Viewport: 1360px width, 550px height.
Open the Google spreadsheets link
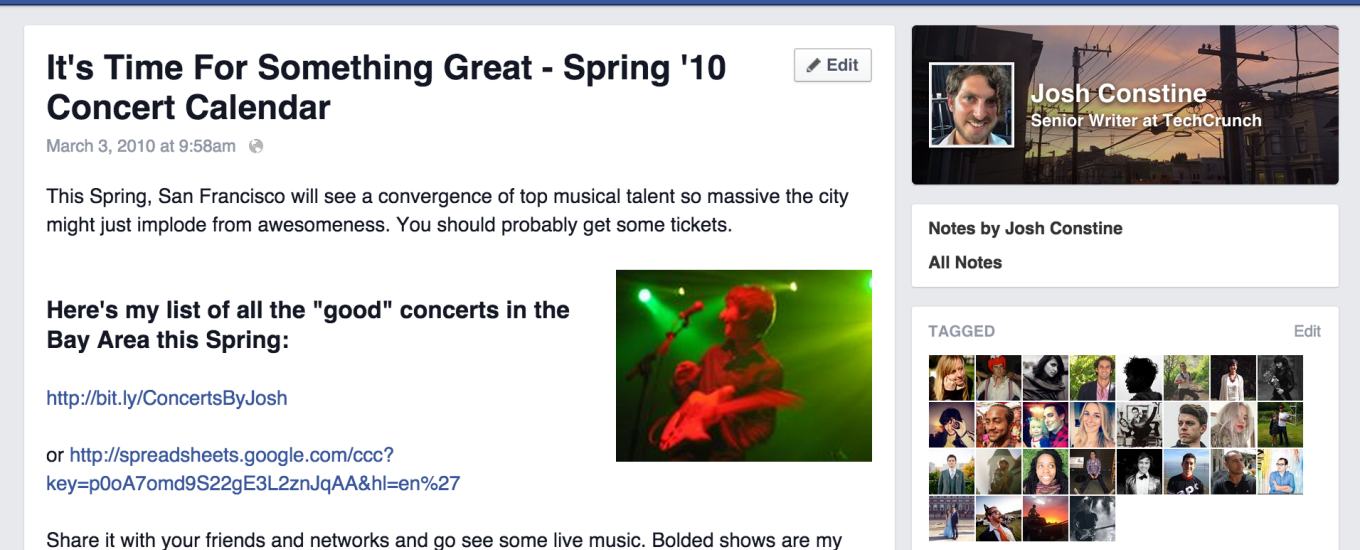pyautogui.click(x=231, y=456)
